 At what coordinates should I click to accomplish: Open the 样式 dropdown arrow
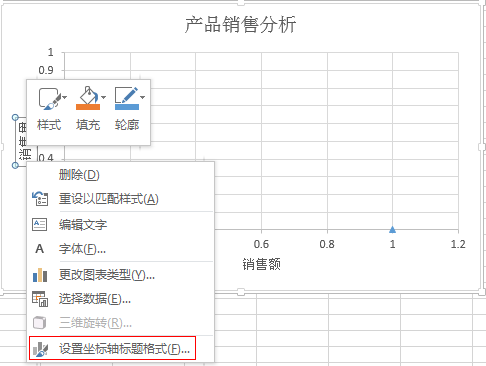pyautogui.click(x=65, y=97)
